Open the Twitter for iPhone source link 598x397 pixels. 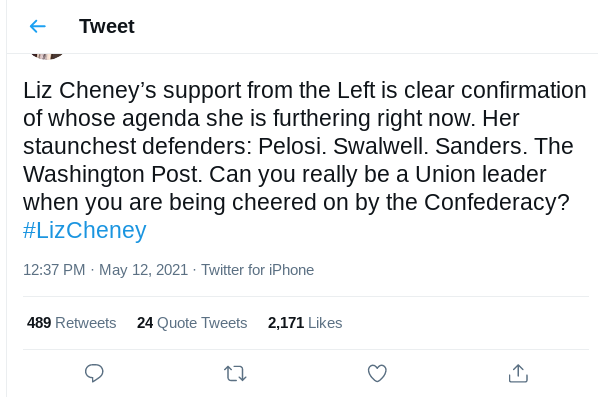[x=257, y=270]
